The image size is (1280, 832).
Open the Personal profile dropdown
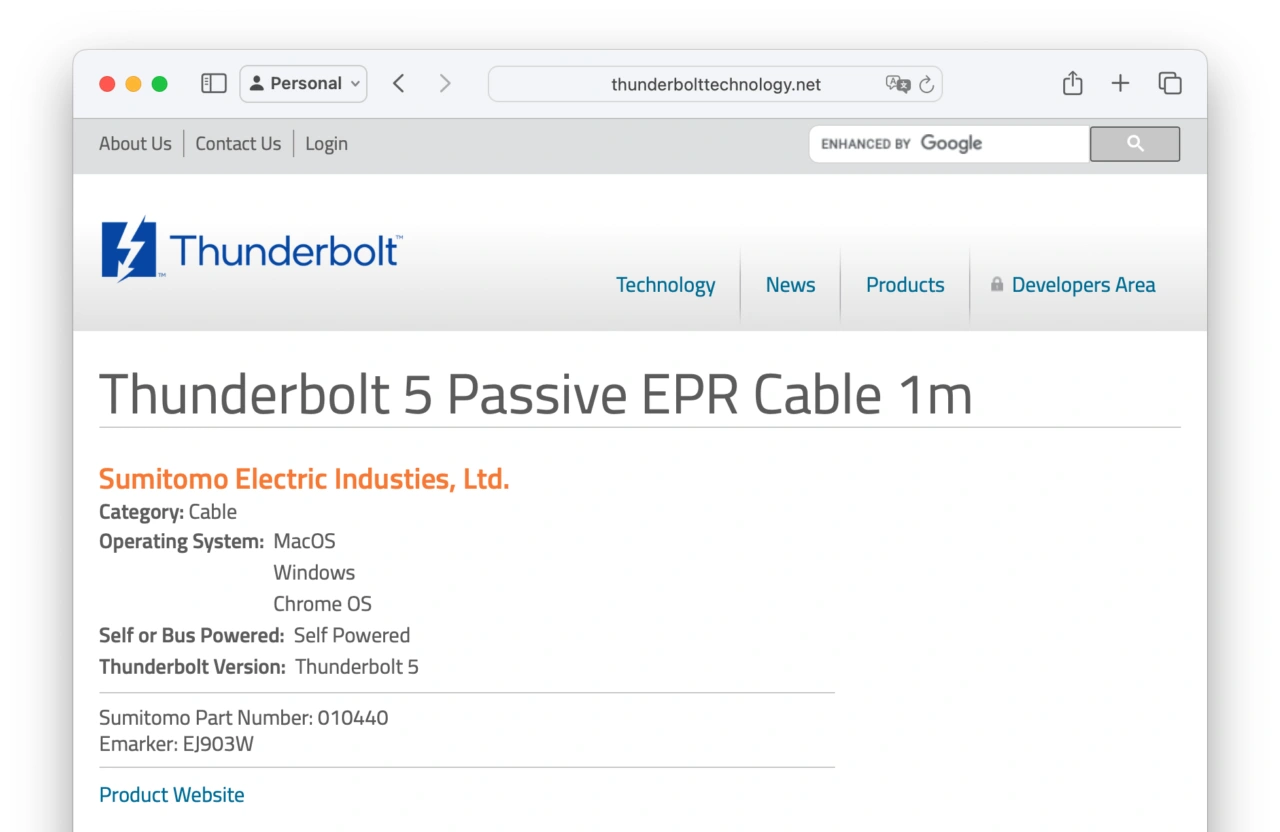coord(303,83)
